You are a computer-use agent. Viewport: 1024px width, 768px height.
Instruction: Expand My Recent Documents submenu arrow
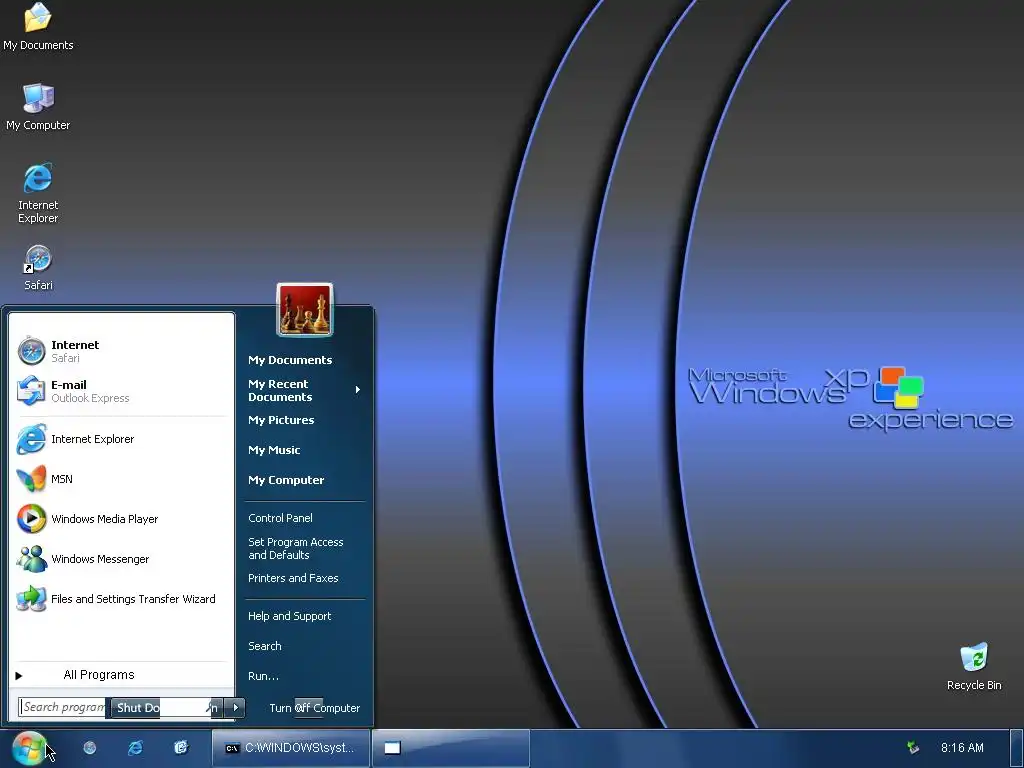[358, 390]
